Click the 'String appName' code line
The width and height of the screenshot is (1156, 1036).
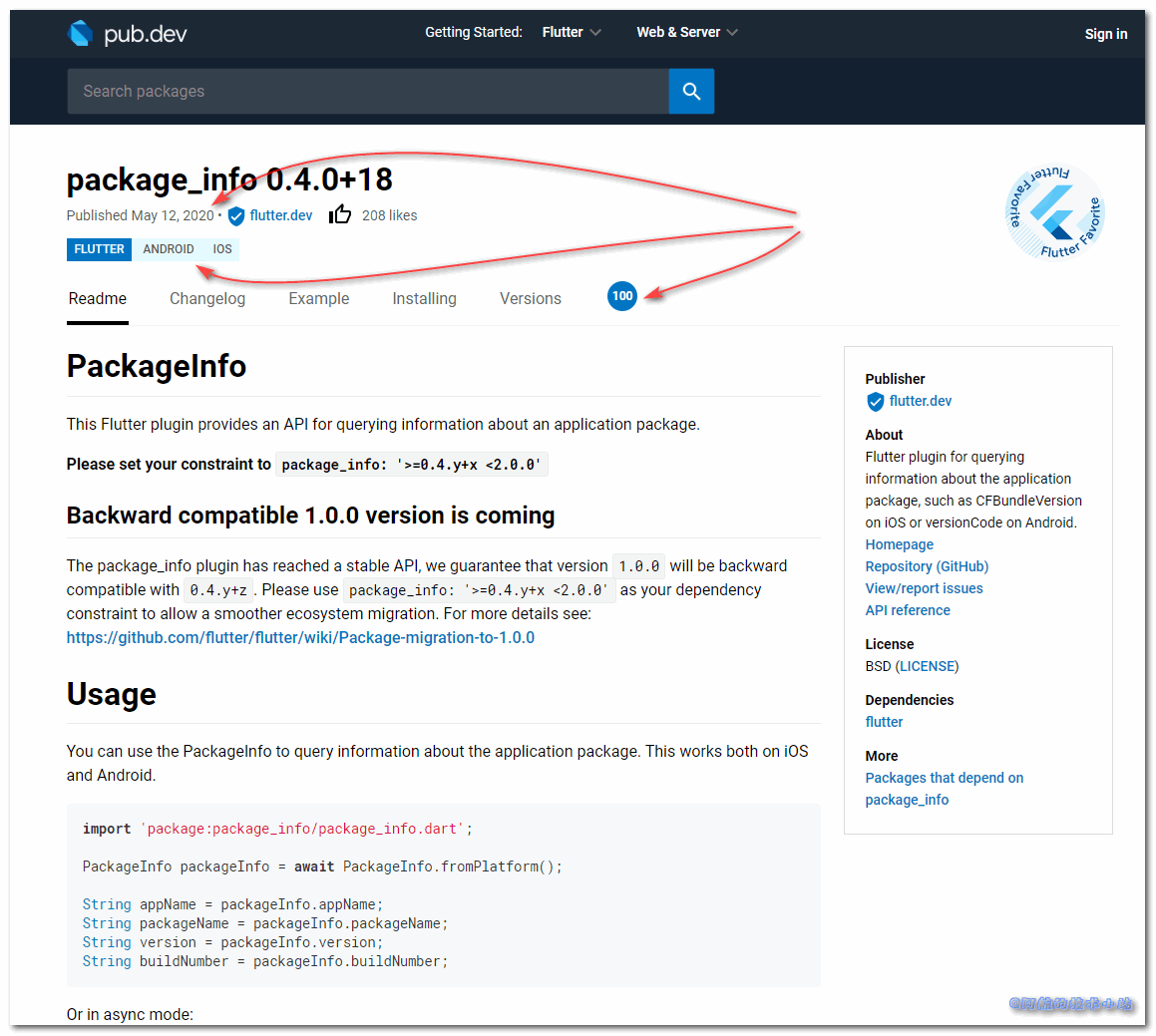[x=232, y=904]
